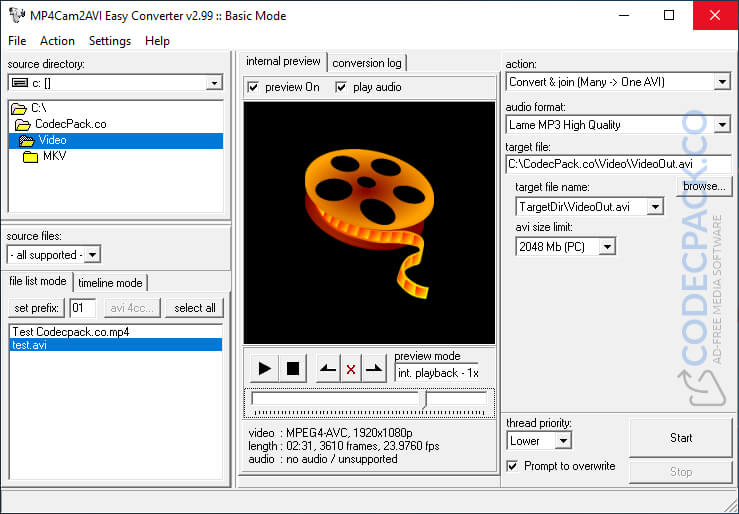Toggle the preview On checkbox
This screenshot has width=739, height=514.
click(253, 87)
